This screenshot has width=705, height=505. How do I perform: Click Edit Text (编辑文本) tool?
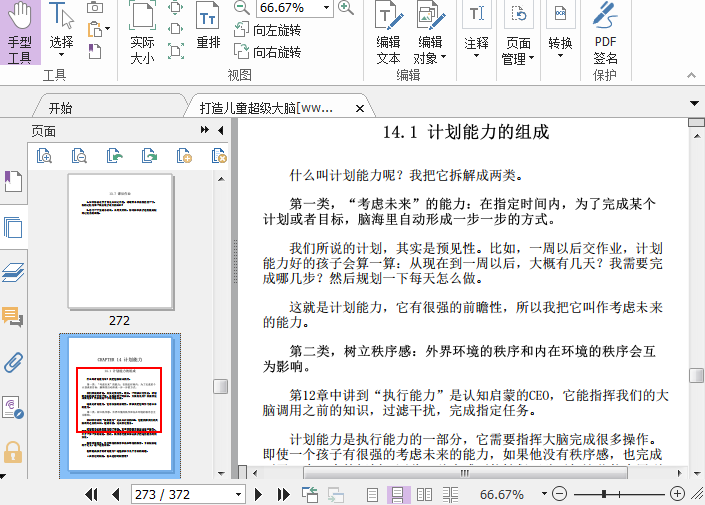[x=388, y=33]
